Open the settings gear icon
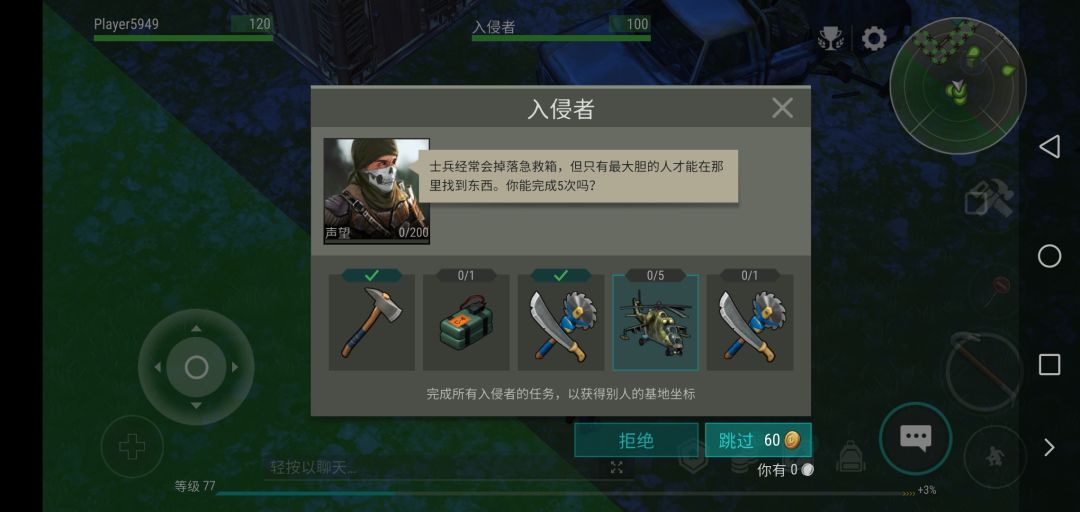 point(874,39)
